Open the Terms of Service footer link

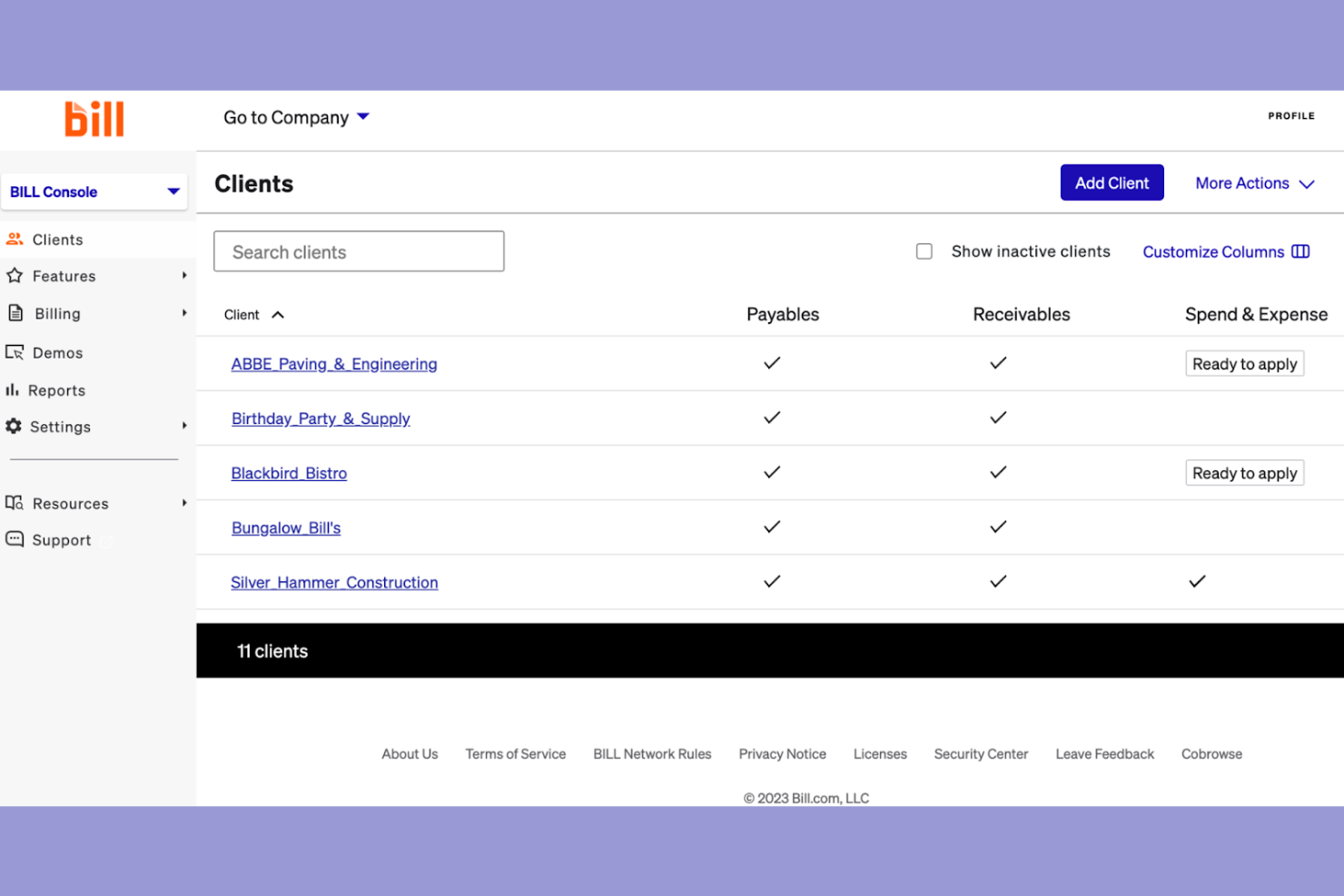pyautogui.click(x=516, y=753)
